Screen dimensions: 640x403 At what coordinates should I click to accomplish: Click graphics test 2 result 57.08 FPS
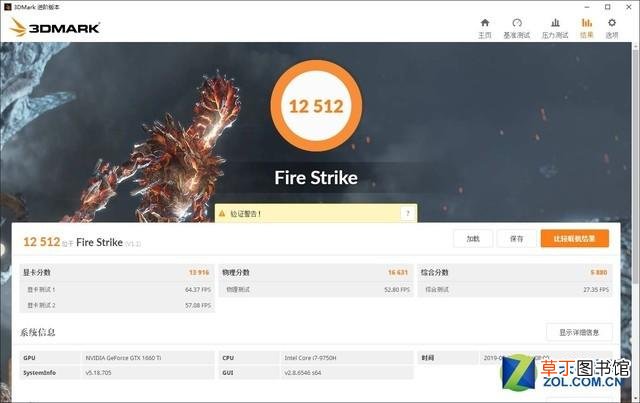pos(198,305)
